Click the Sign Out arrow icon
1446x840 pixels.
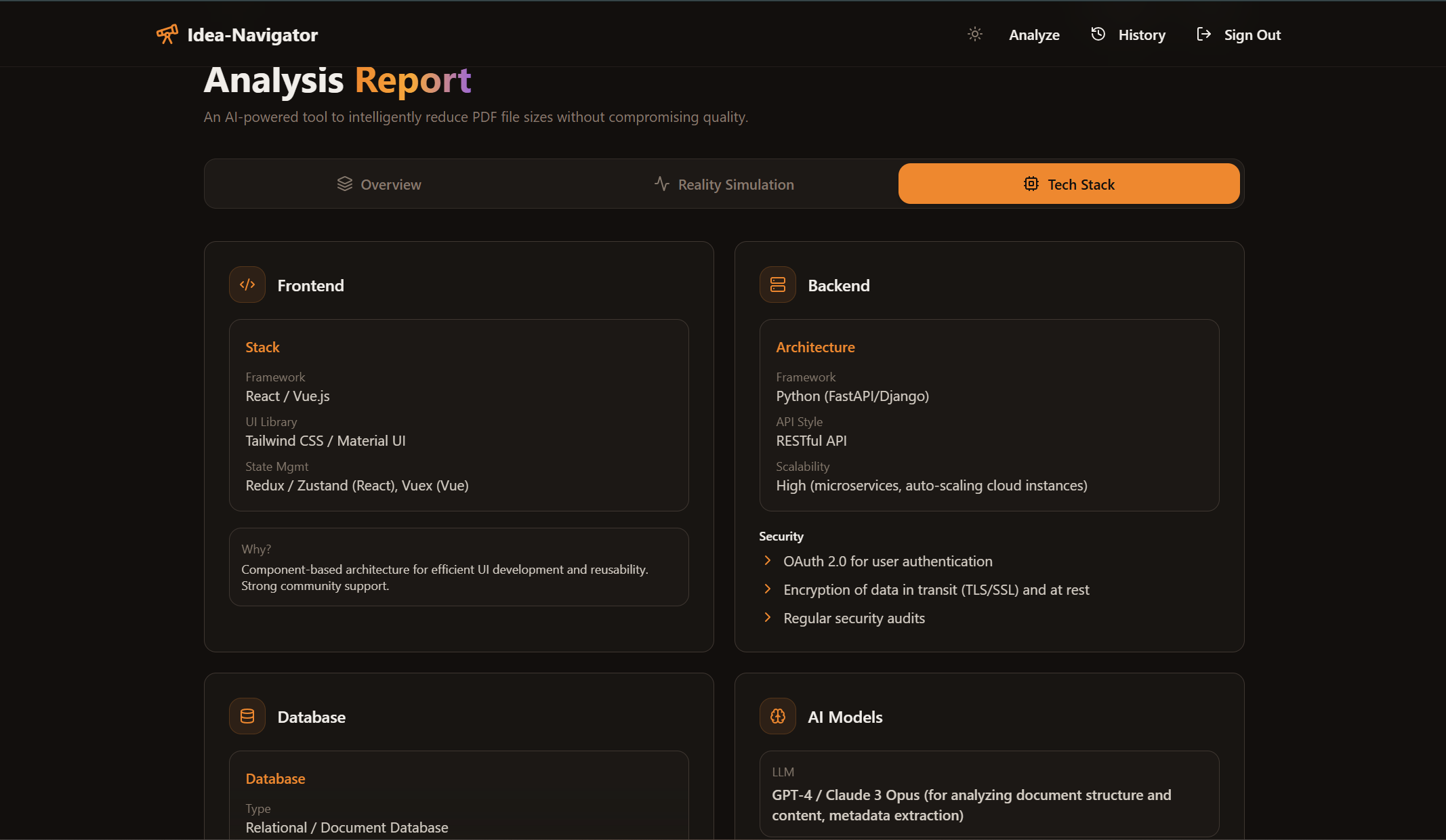tap(1203, 34)
